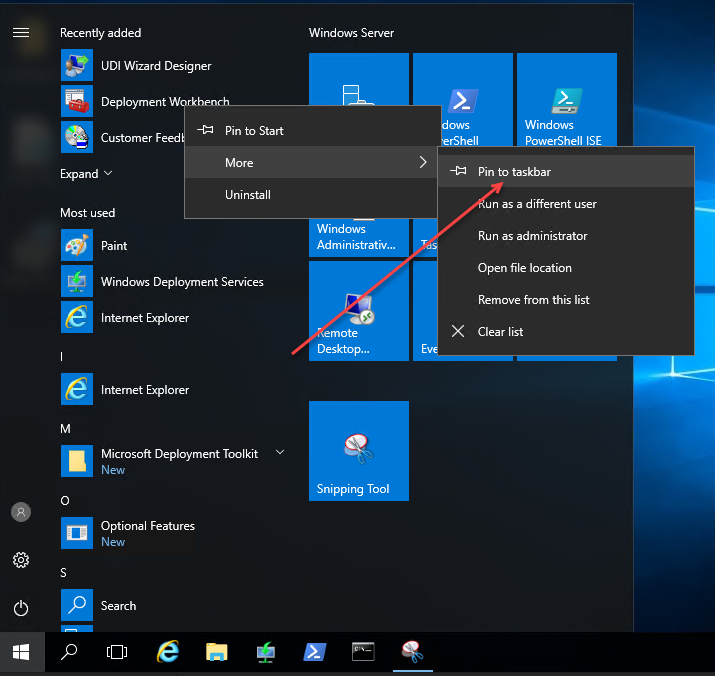
Task: Open the Settings gear icon
Action: 21,560
